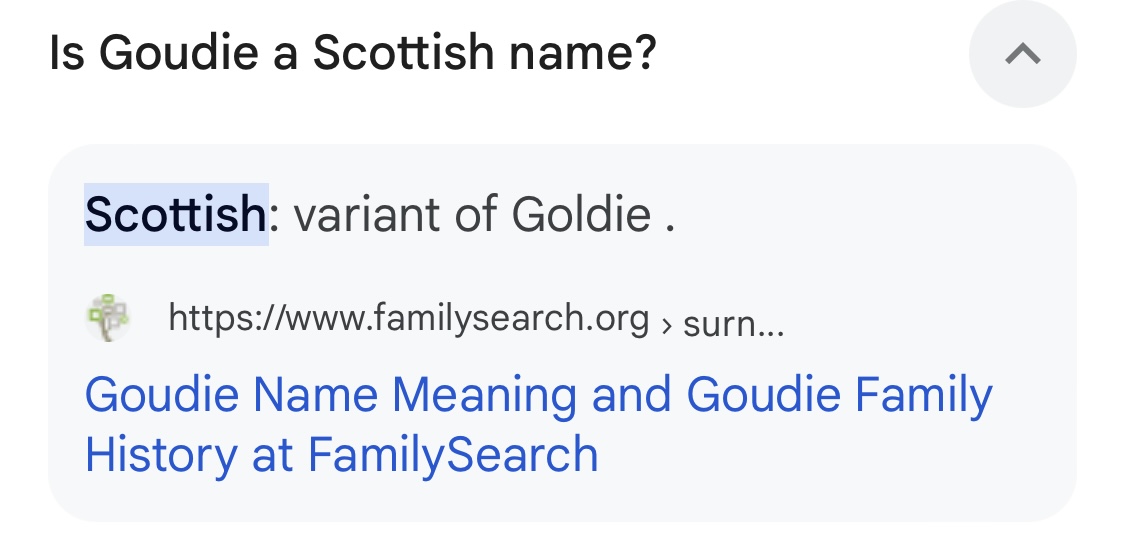Click "FamilySearch" at the end of the link title

pyautogui.click(x=452, y=455)
